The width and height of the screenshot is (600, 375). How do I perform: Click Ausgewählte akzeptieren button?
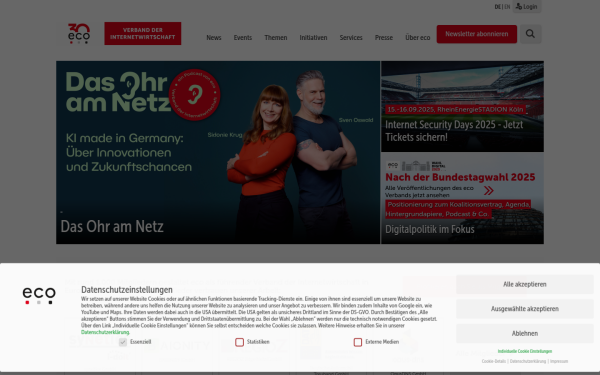tap(525, 309)
